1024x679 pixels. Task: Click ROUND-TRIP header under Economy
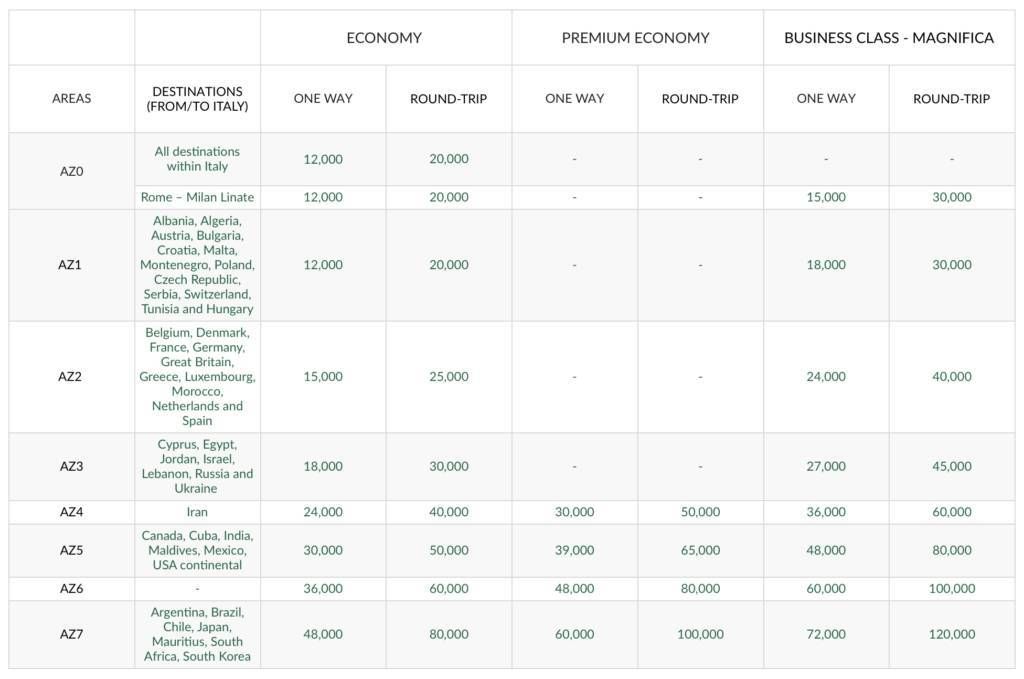point(449,99)
